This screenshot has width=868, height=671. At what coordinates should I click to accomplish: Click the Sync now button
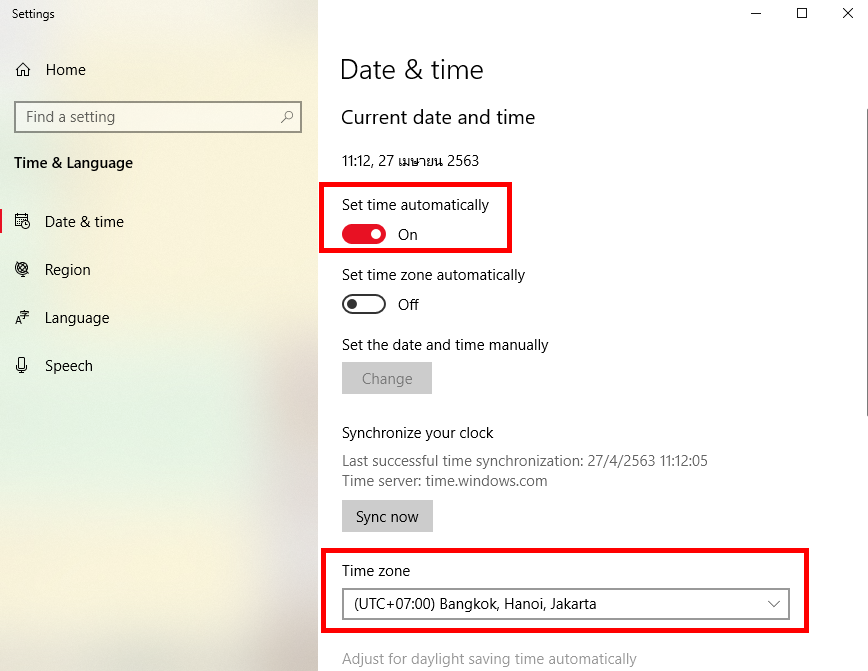(x=387, y=517)
